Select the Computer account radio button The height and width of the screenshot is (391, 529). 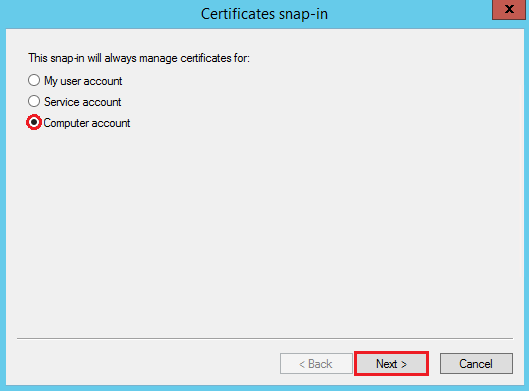(x=34, y=122)
